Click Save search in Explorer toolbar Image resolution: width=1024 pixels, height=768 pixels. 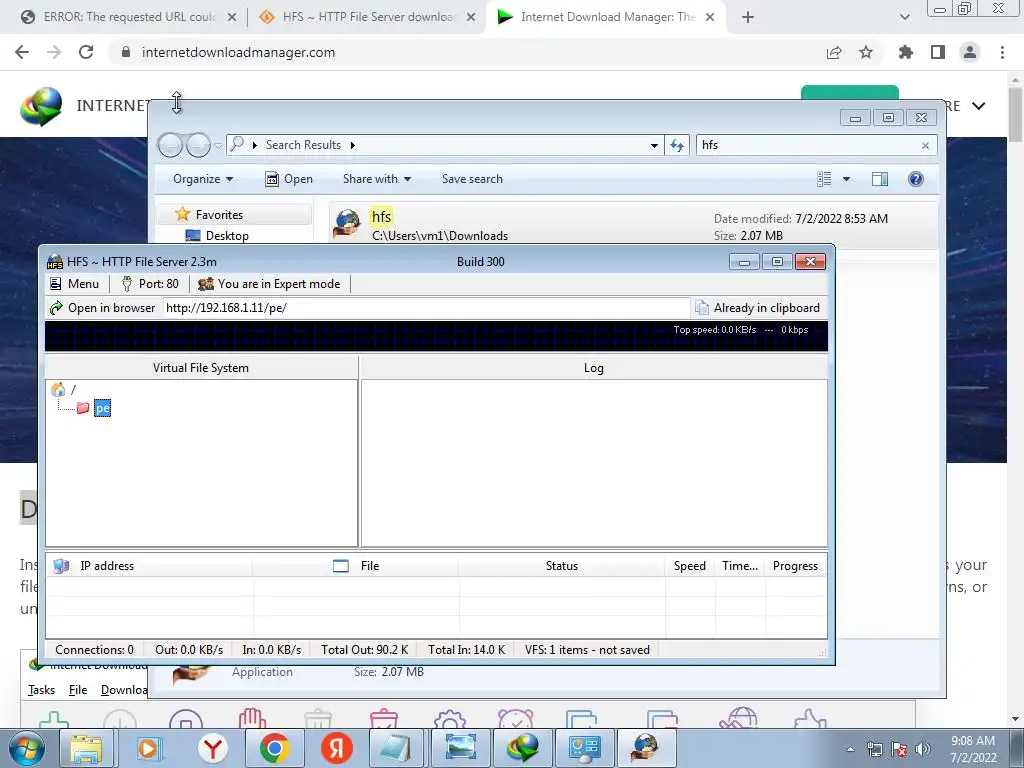click(472, 179)
